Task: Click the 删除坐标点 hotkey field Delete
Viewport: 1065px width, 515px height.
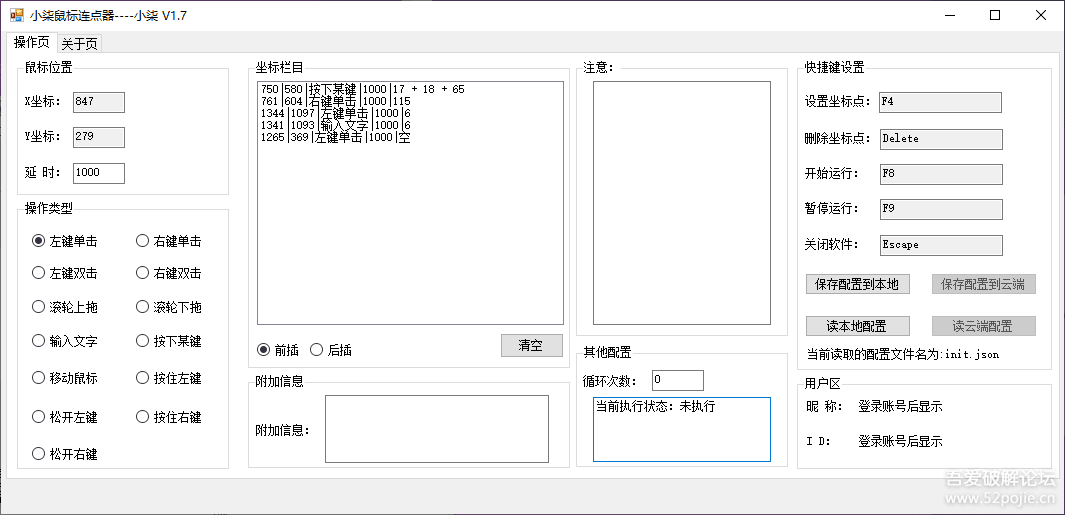Action: tap(941, 139)
